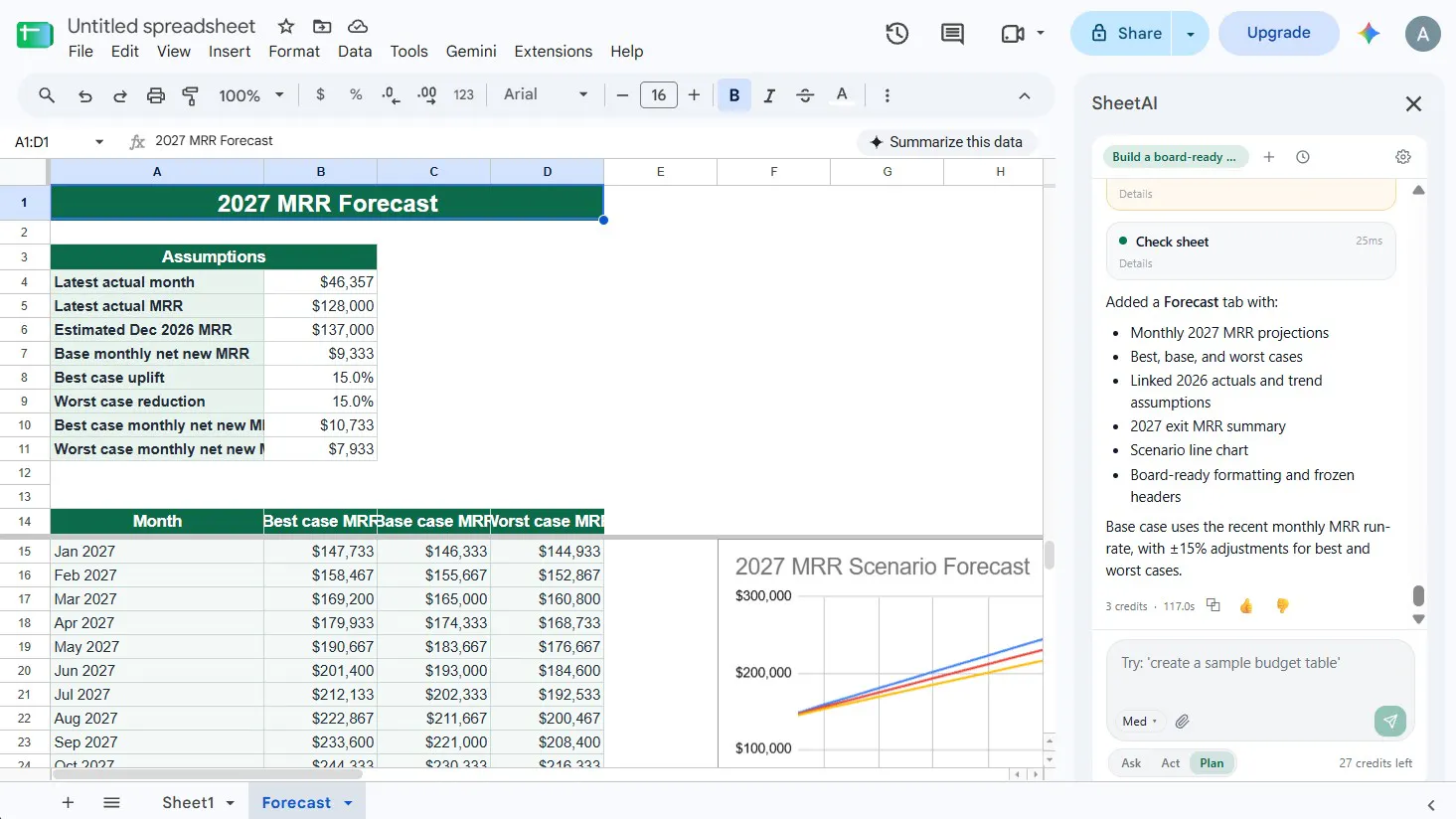Switch to the Sheet1 tab
The width and height of the screenshot is (1456, 819).
188,803
